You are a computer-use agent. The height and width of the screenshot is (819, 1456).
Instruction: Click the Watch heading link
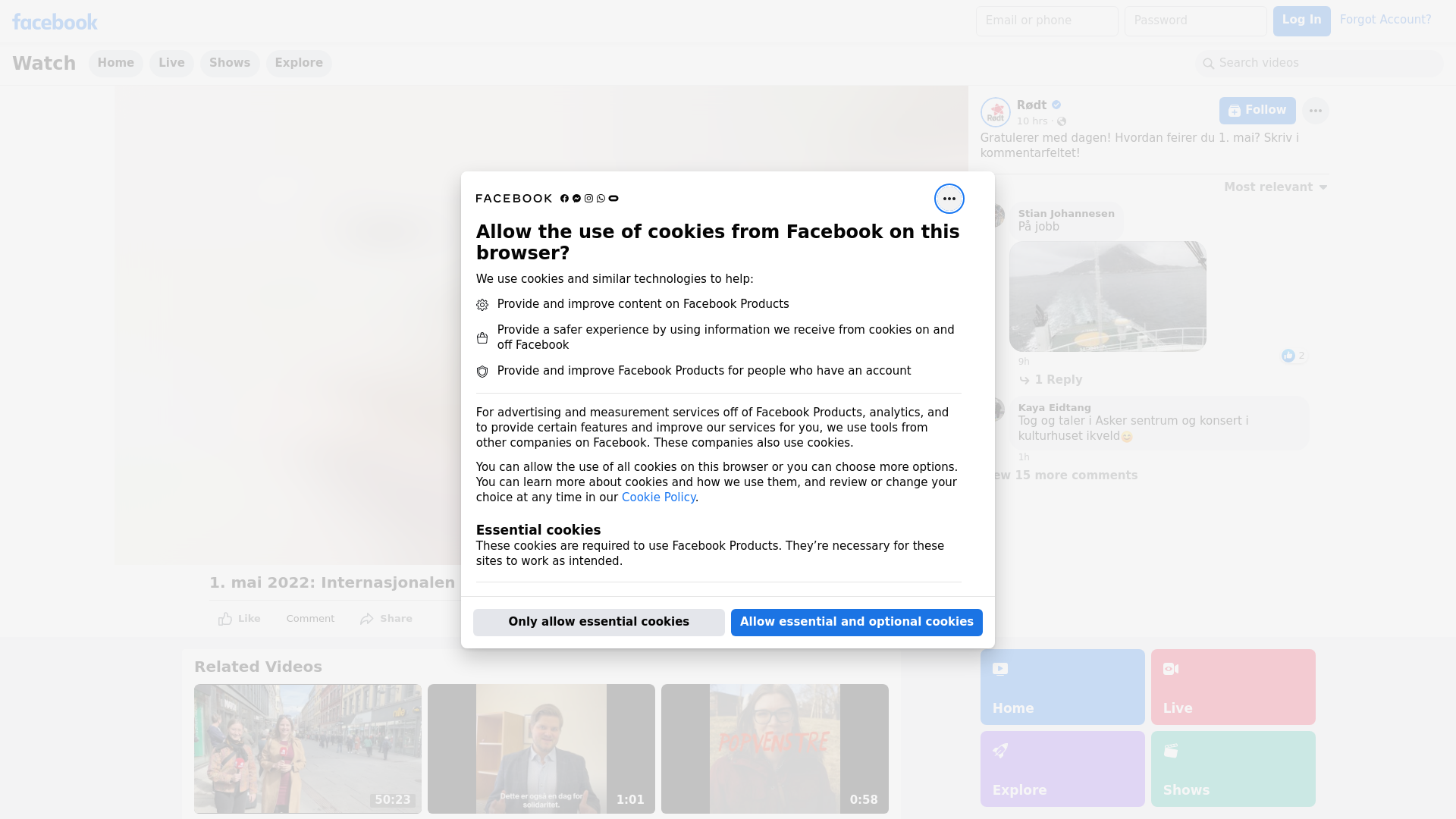[44, 64]
